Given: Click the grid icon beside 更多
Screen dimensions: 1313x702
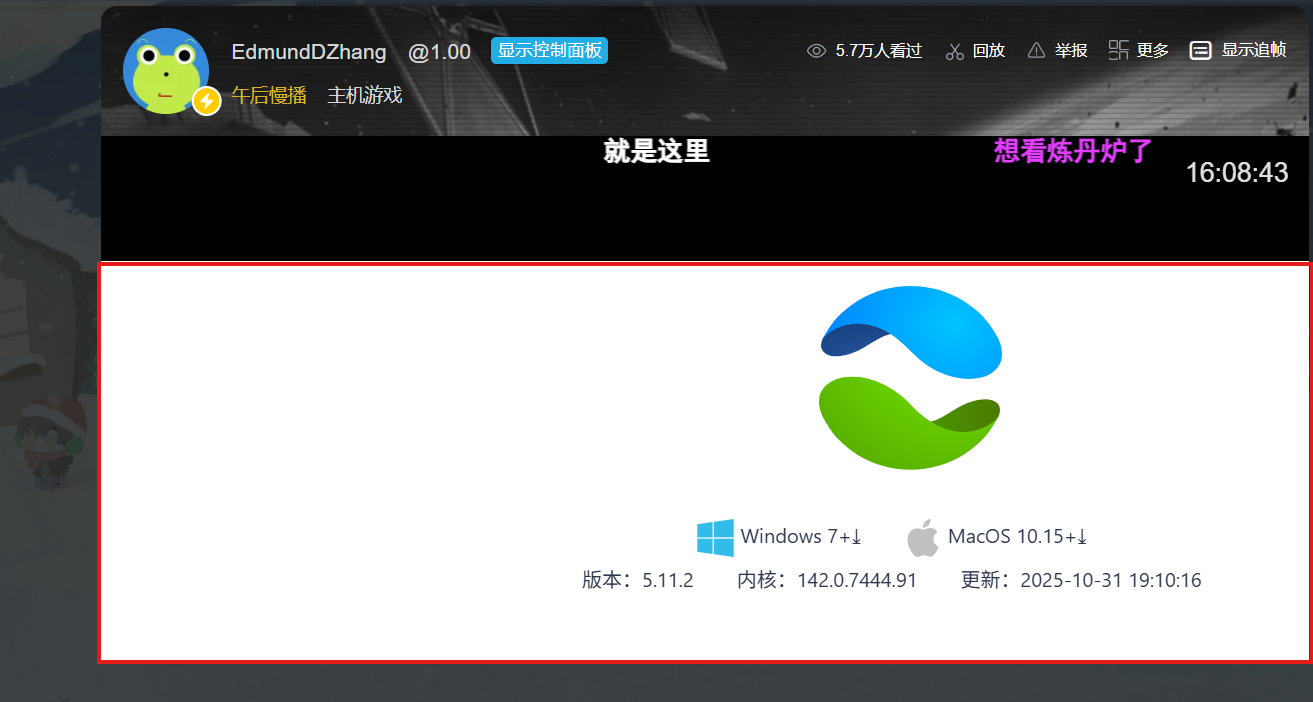Looking at the screenshot, I should pyautogui.click(x=1118, y=48).
